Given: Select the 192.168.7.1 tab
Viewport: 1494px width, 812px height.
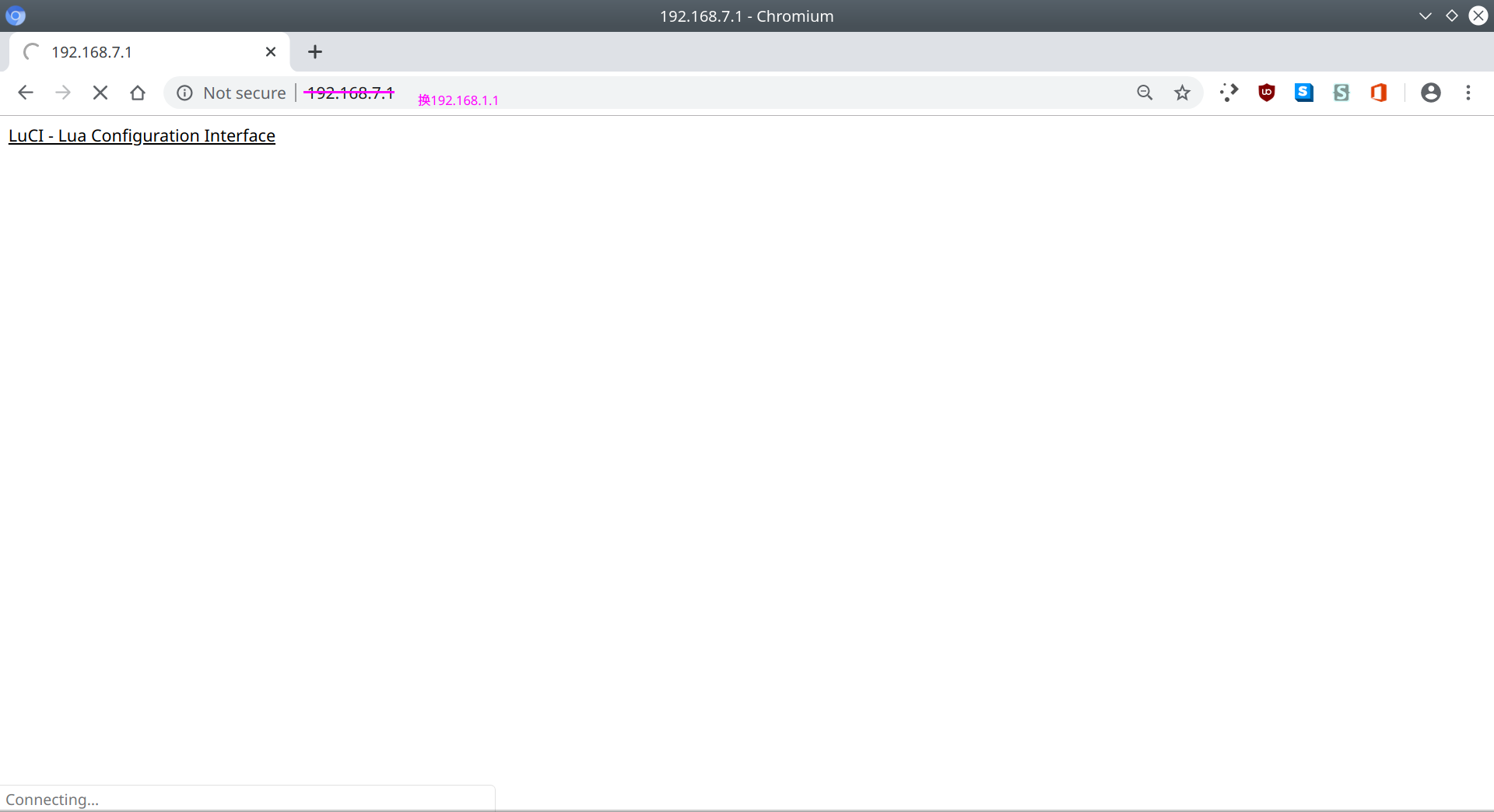Looking at the screenshot, I should click(140, 52).
